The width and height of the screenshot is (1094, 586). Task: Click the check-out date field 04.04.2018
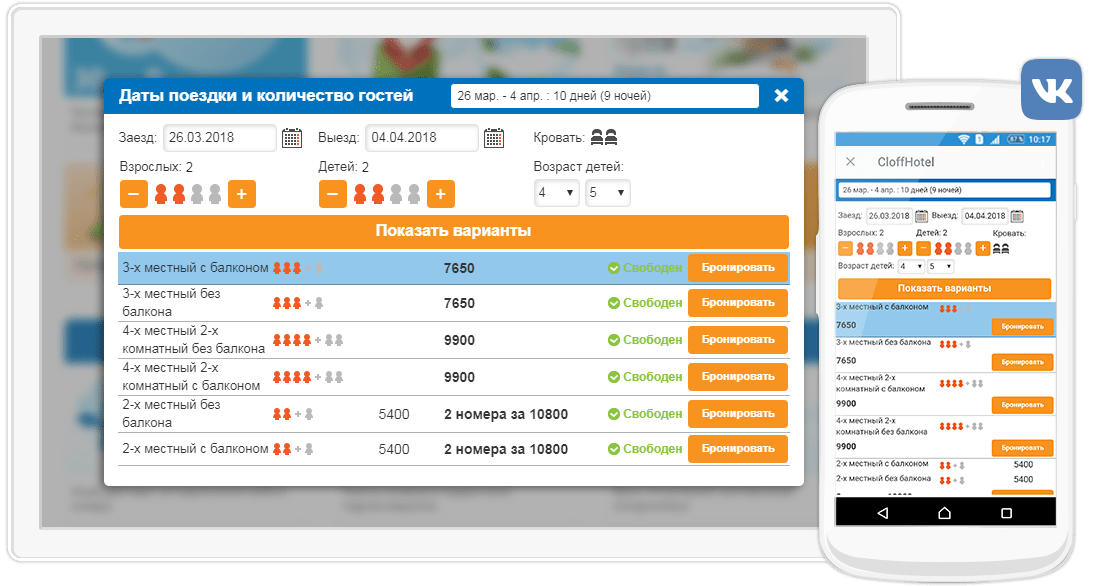[421, 138]
